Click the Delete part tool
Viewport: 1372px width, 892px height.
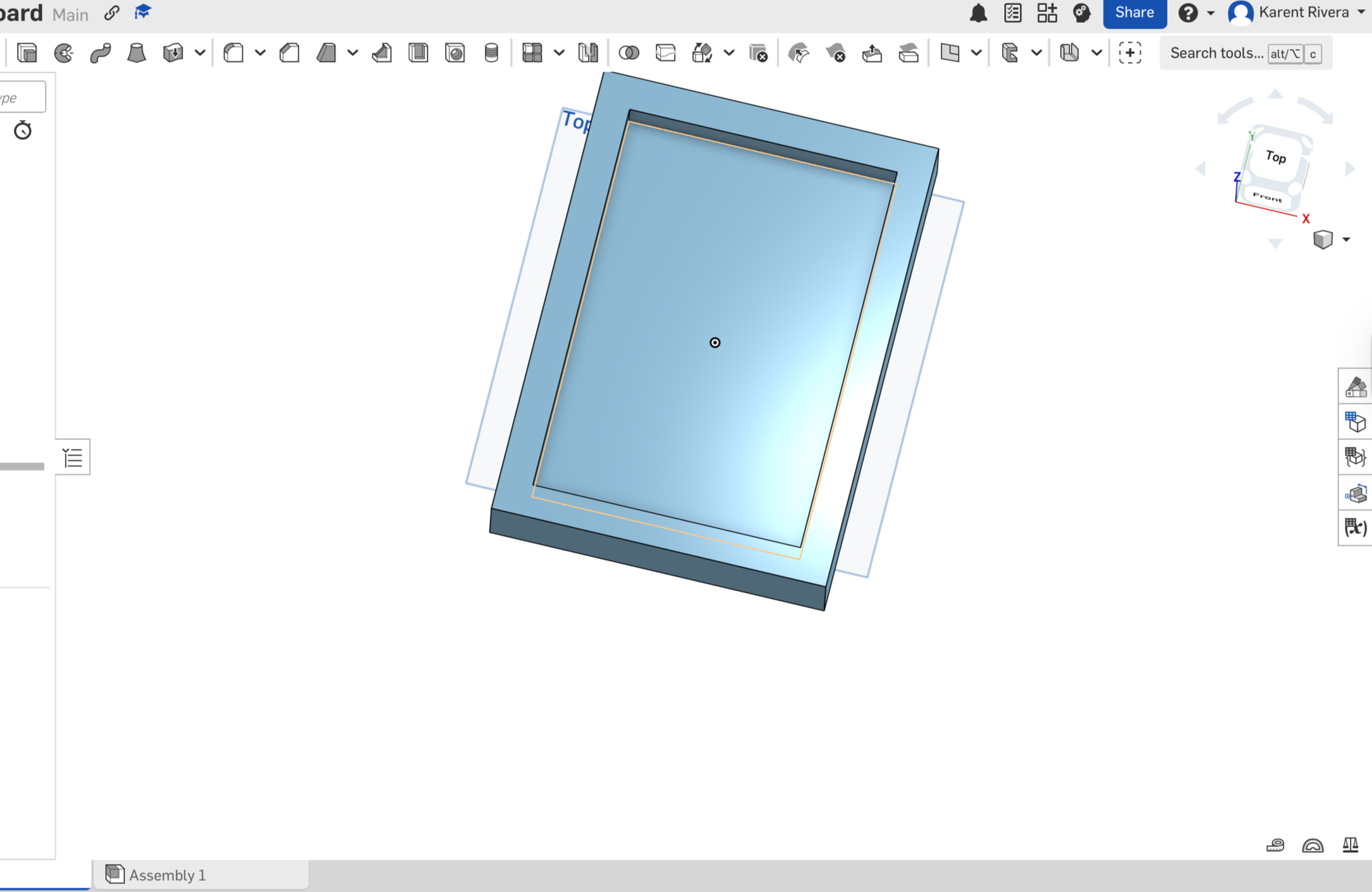[x=757, y=52]
